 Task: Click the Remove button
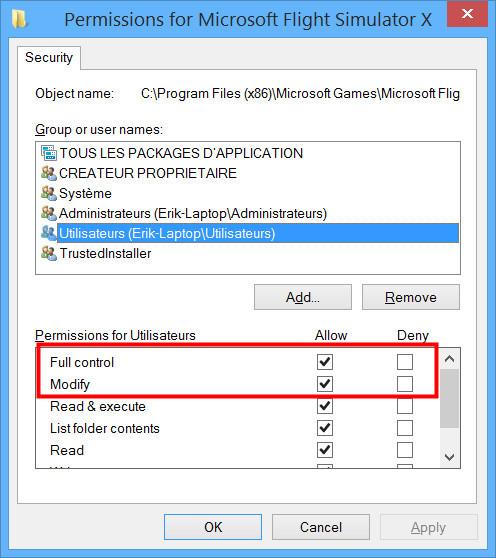(x=411, y=297)
